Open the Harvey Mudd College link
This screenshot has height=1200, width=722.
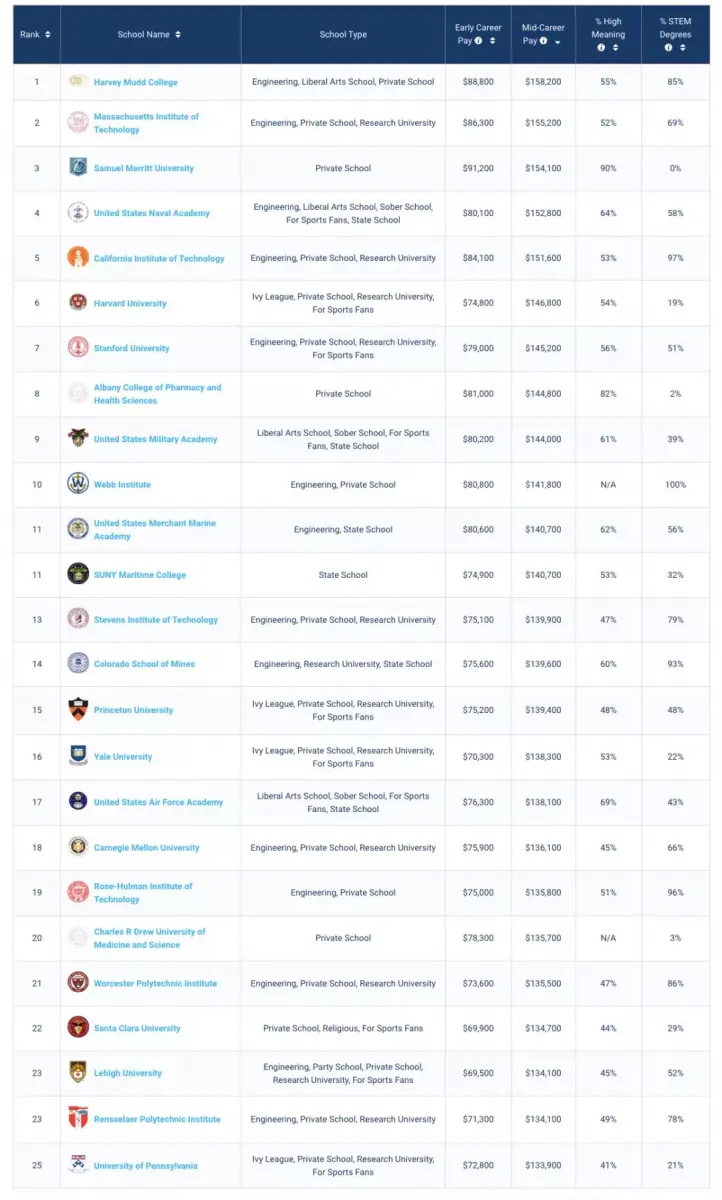[x=135, y=82]
